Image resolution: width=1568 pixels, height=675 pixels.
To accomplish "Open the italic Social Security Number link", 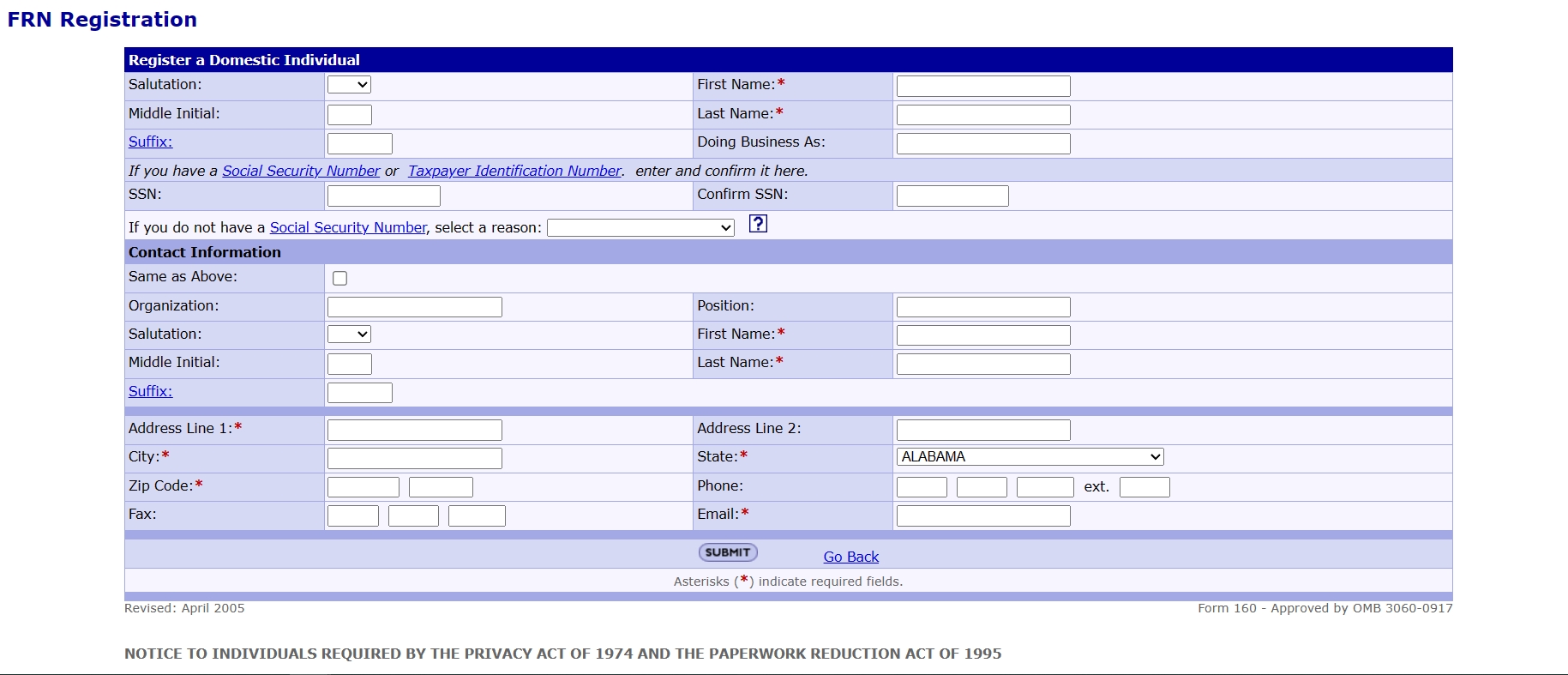I will coord(301,171).
